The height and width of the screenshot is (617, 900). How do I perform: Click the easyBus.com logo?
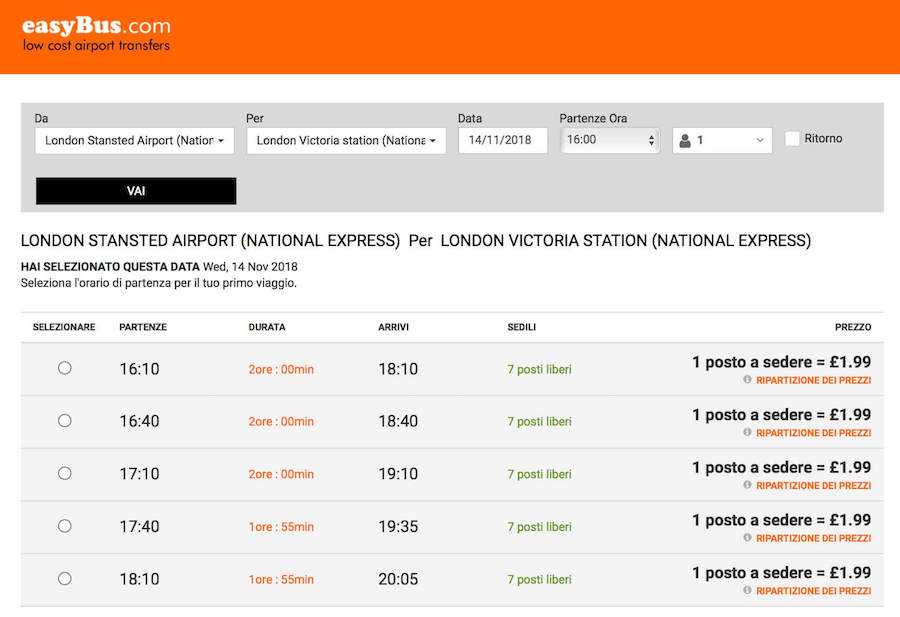(96, 34)
